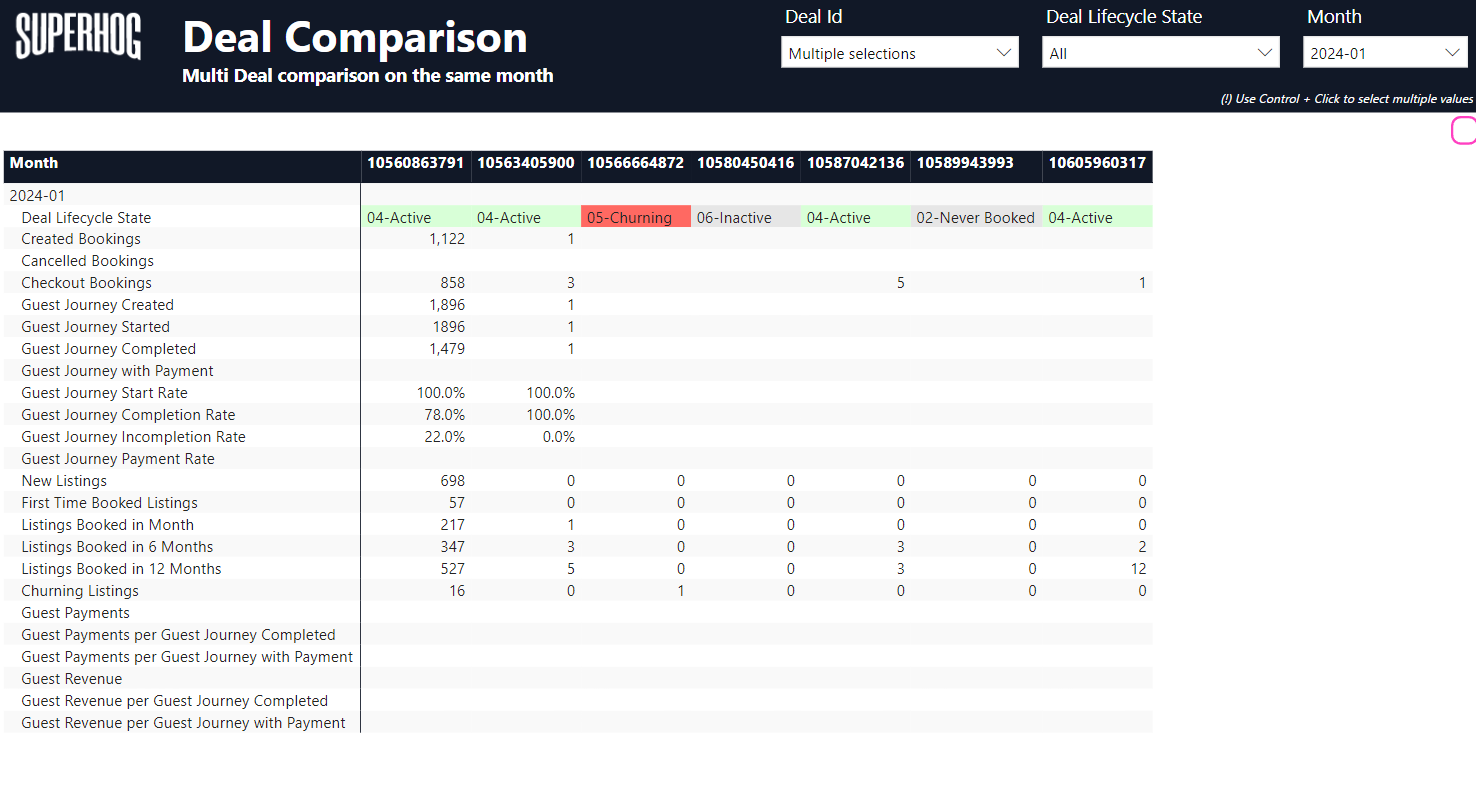Open the Deal Id dropdown

click(x=899, y=53)
